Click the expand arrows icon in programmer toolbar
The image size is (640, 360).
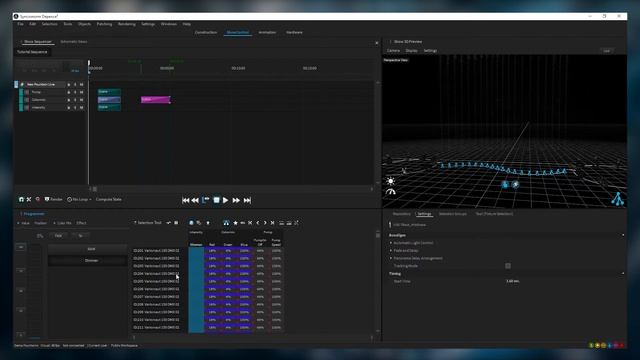[296, 223]
